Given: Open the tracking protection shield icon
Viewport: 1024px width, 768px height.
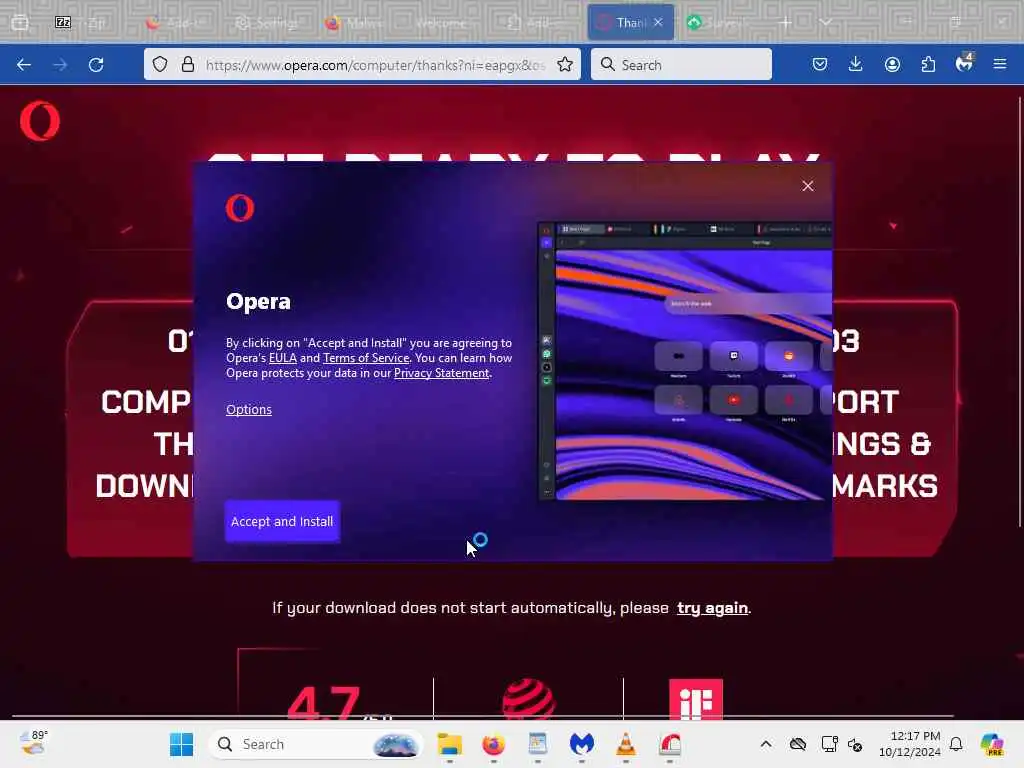Looking at the screenshot, I should point(160,64).
